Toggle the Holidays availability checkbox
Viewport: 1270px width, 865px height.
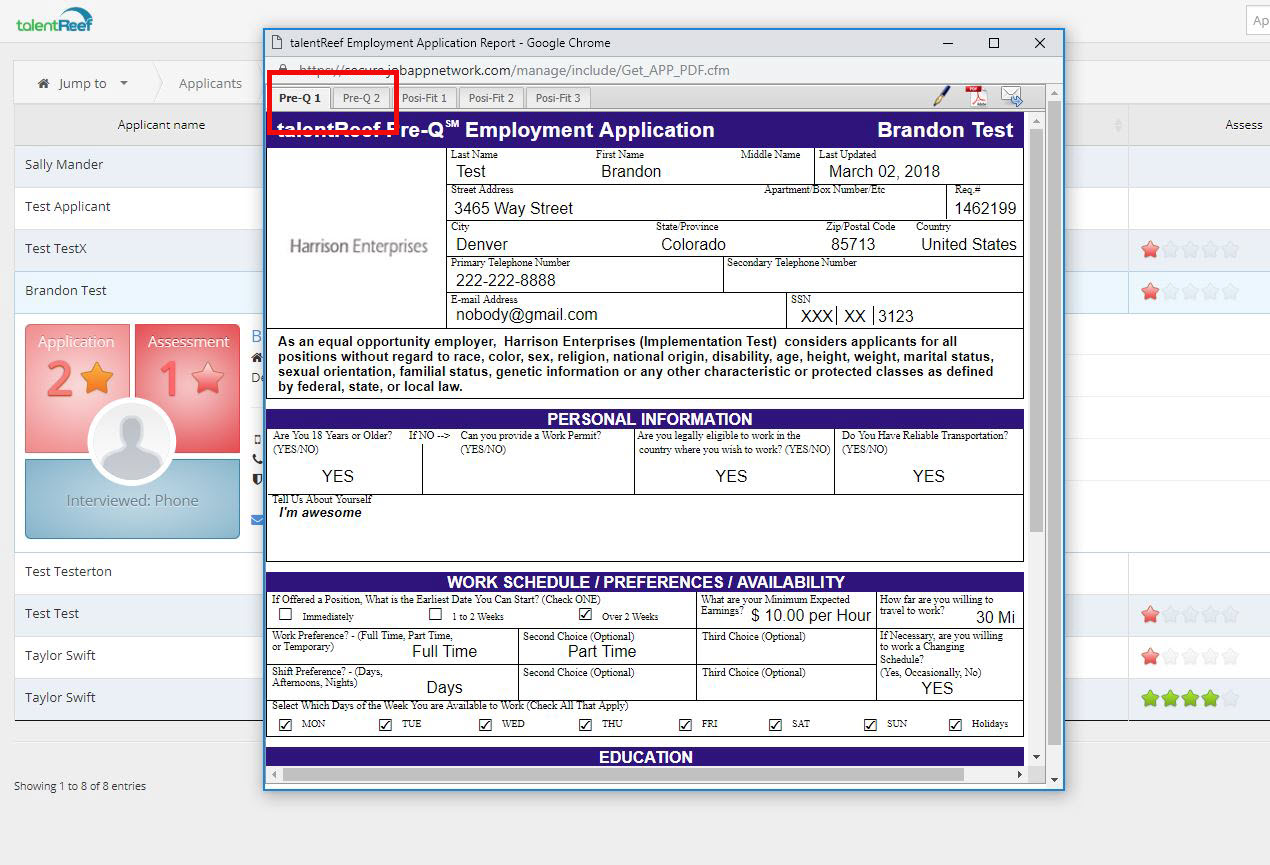[955, 725]
